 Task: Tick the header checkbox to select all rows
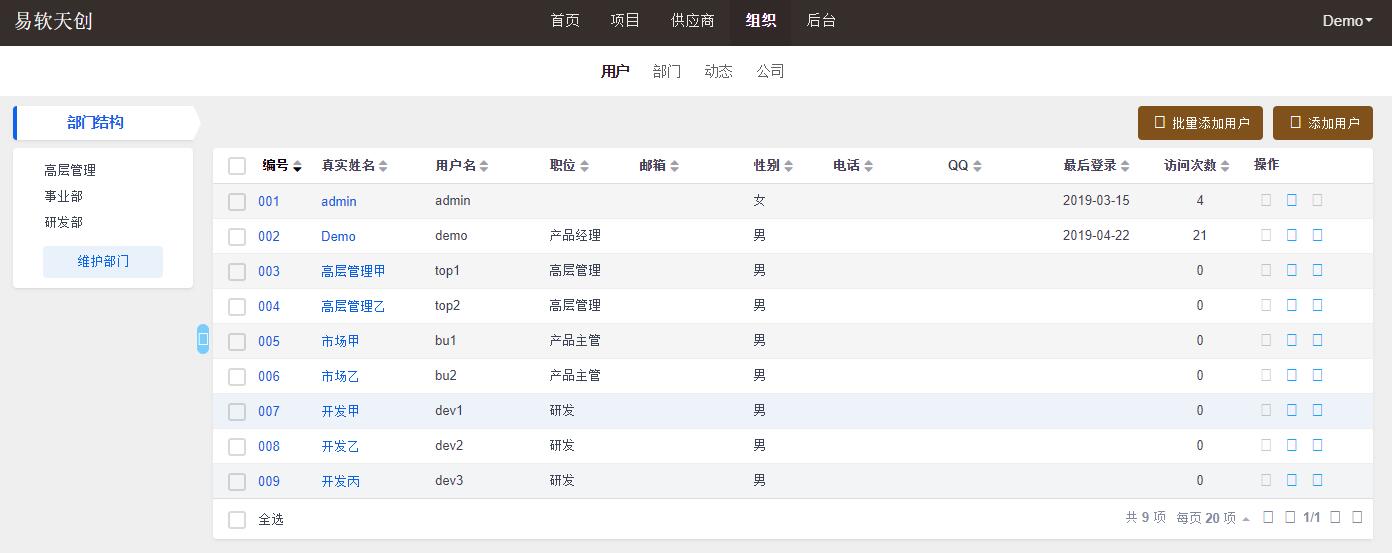click(237, 166)
